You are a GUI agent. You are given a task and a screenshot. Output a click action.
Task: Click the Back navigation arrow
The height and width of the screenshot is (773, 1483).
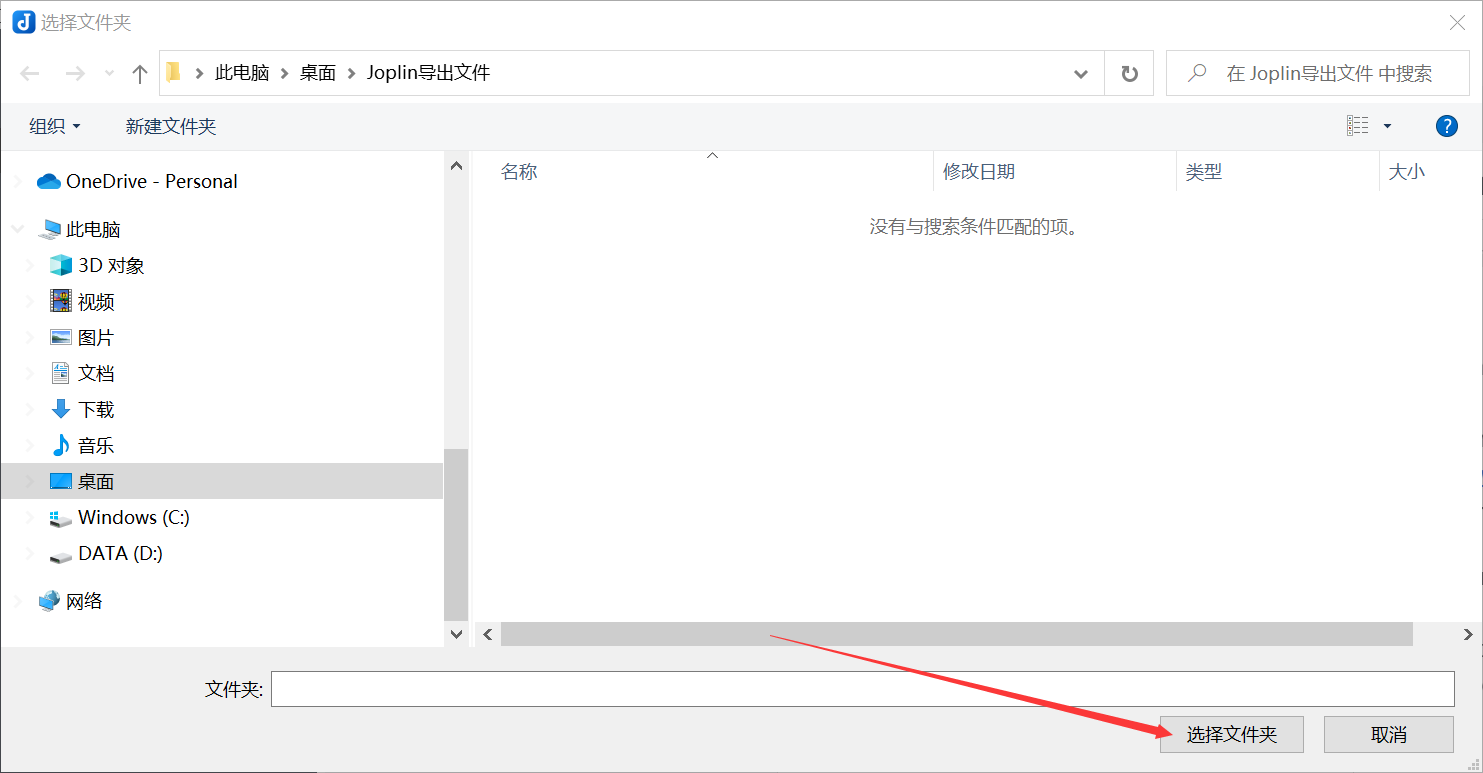pos(30,74)
